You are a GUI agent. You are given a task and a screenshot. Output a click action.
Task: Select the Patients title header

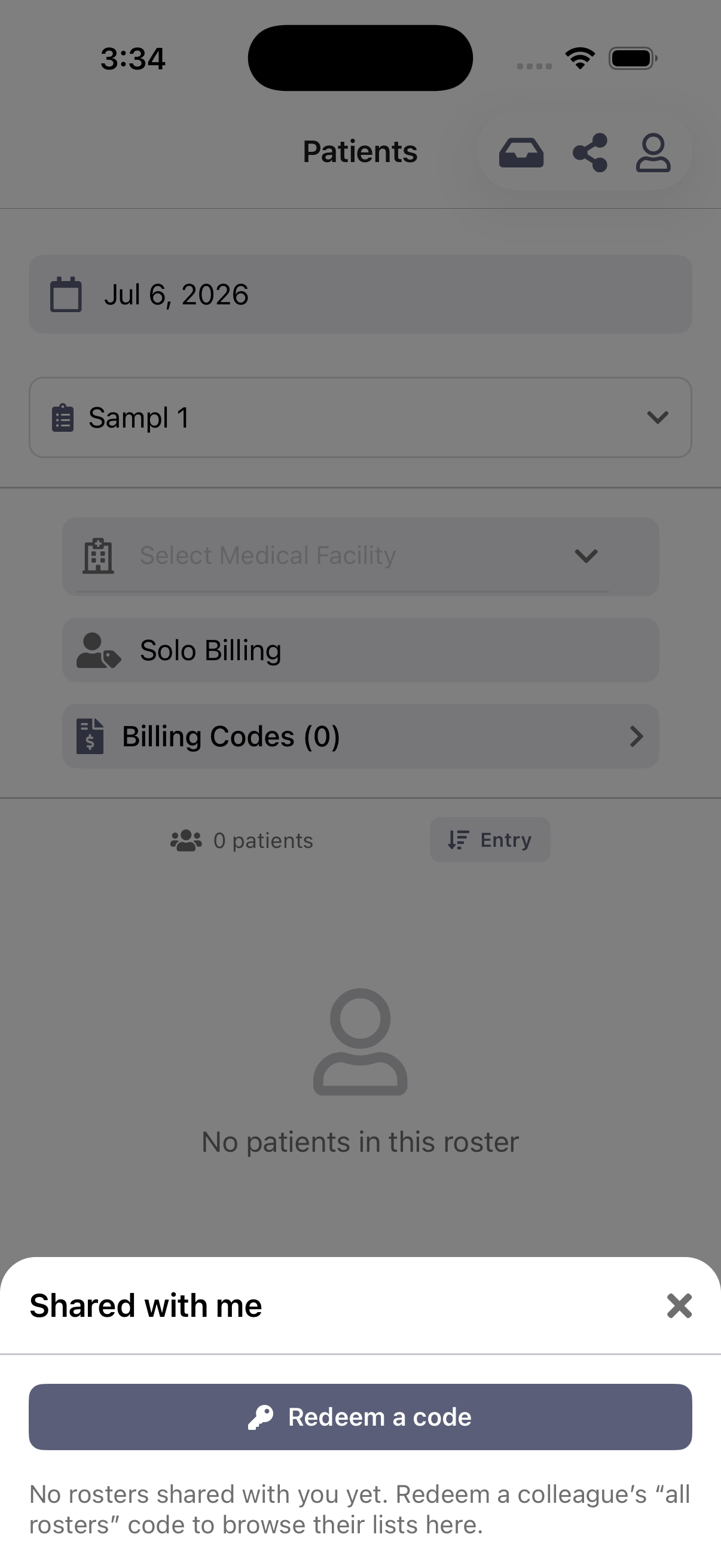tap(360, 151)
